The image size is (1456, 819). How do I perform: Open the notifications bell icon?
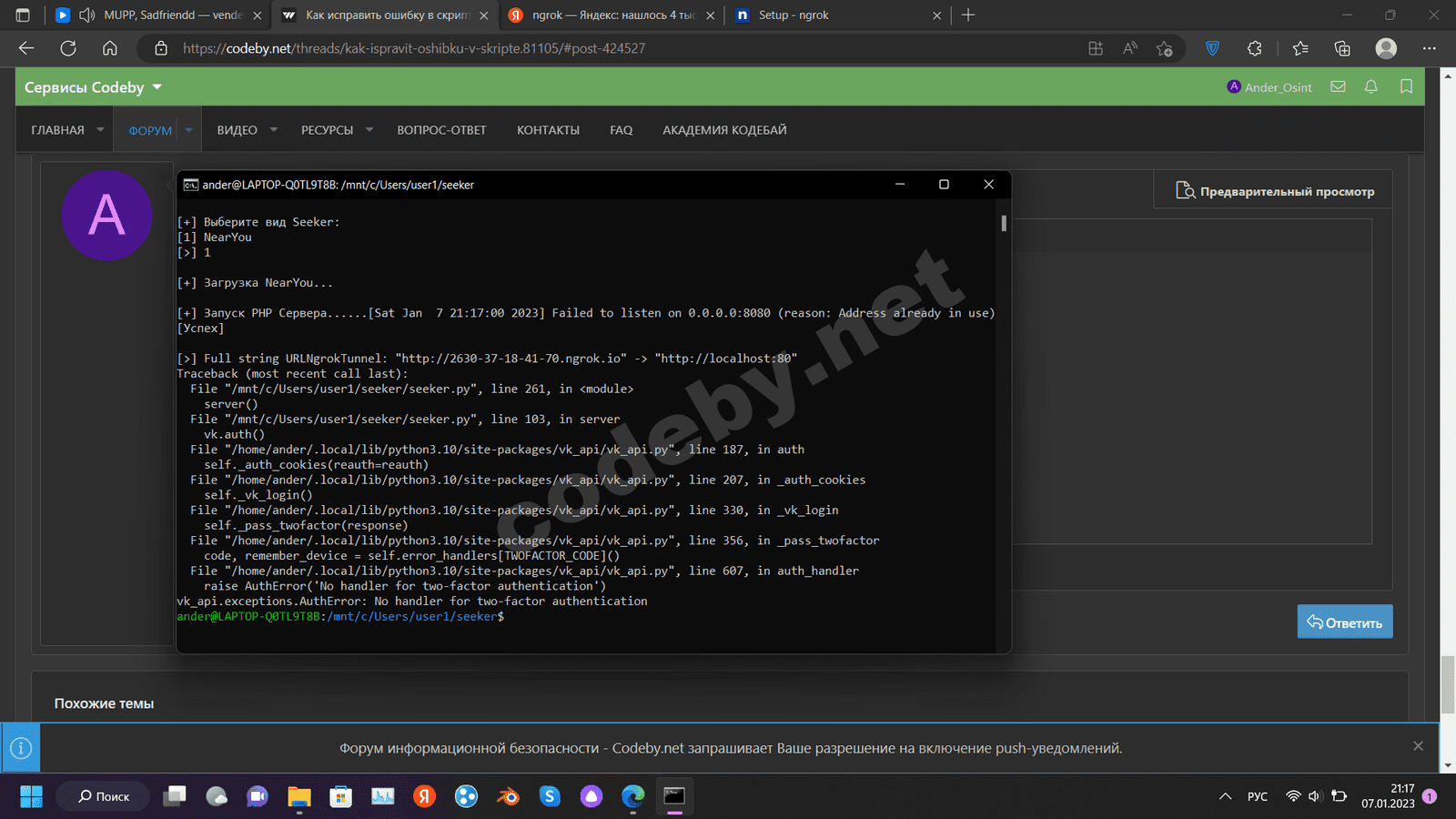(1371, 87)
